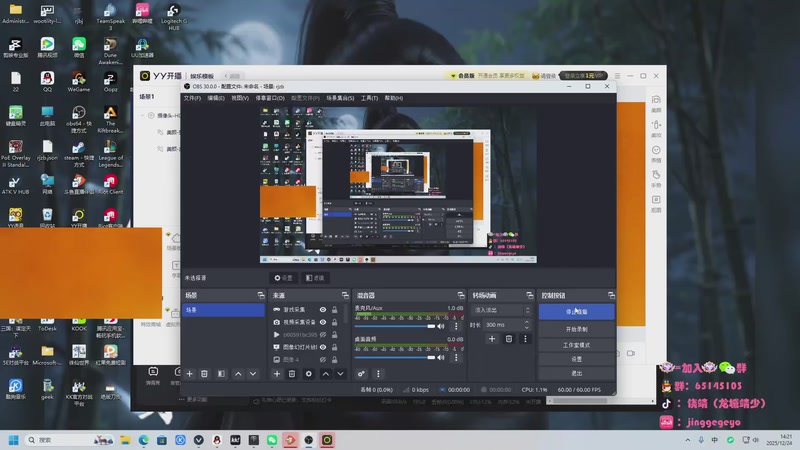800x450 pixels.
Task: Open advanced audio properties gears in Mixer
Action: tap(361, 374)
